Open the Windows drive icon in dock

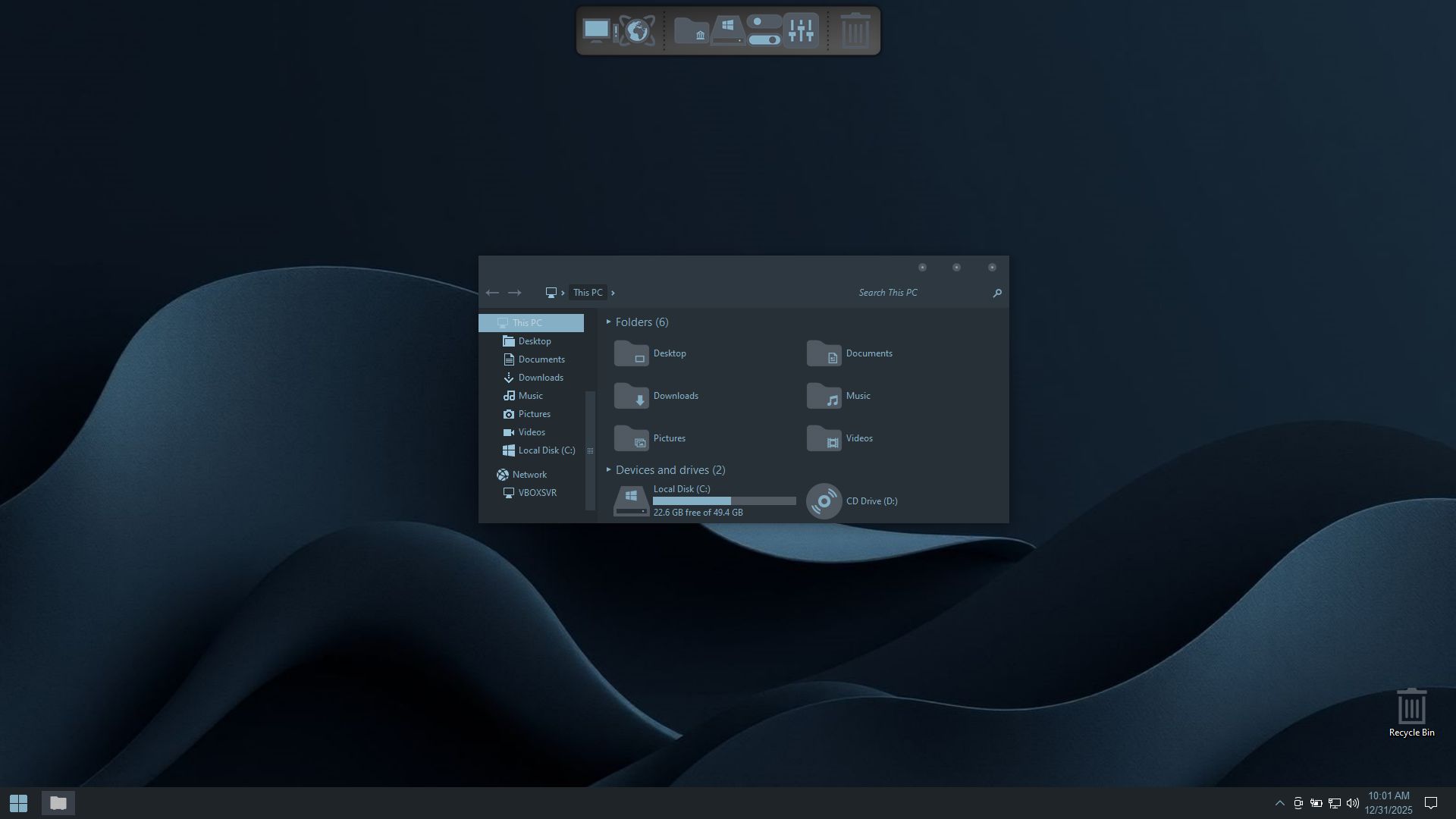(x=727, y=31)
